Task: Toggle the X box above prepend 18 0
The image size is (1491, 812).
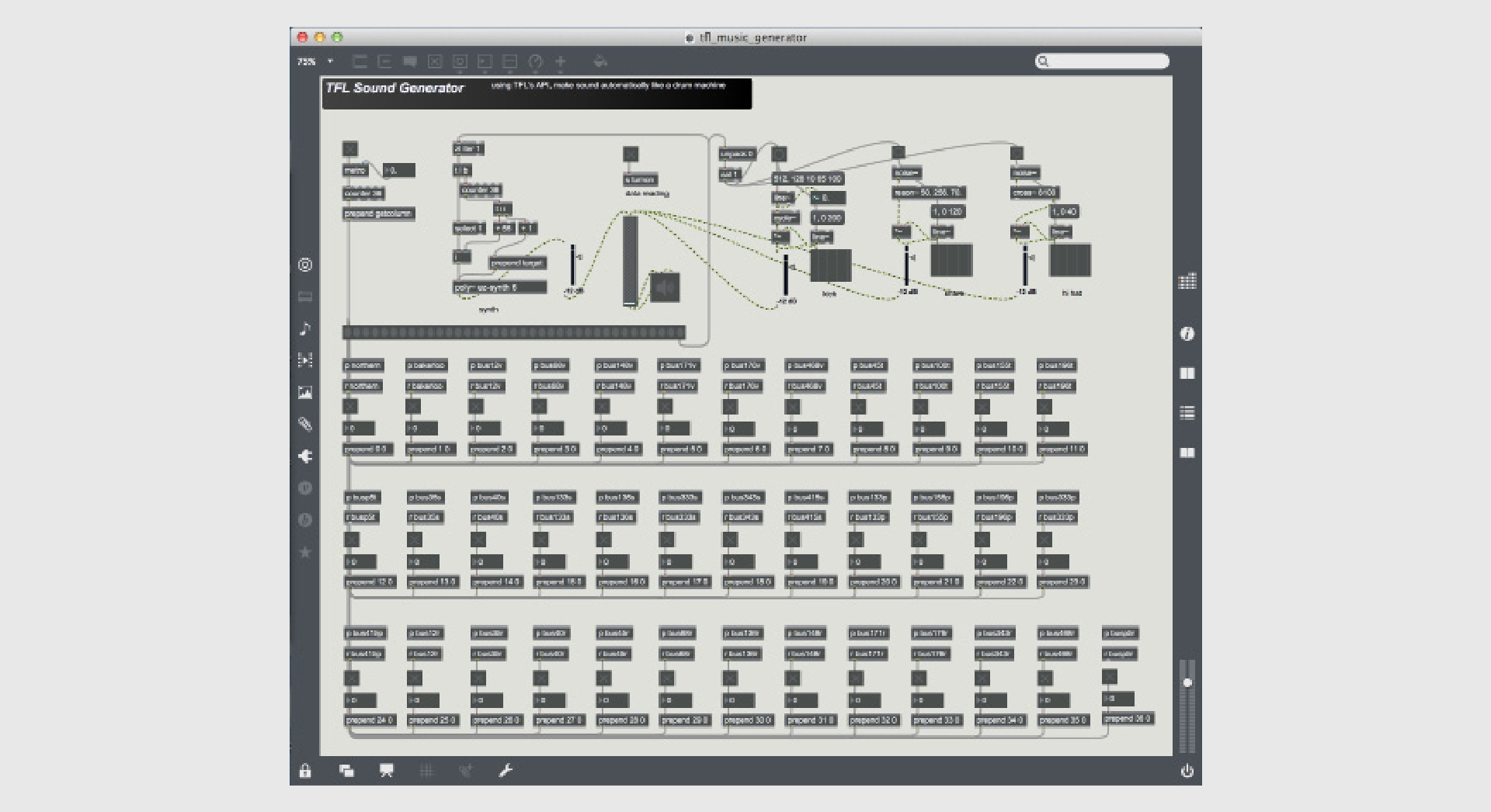Action: [x=730, y=540]
